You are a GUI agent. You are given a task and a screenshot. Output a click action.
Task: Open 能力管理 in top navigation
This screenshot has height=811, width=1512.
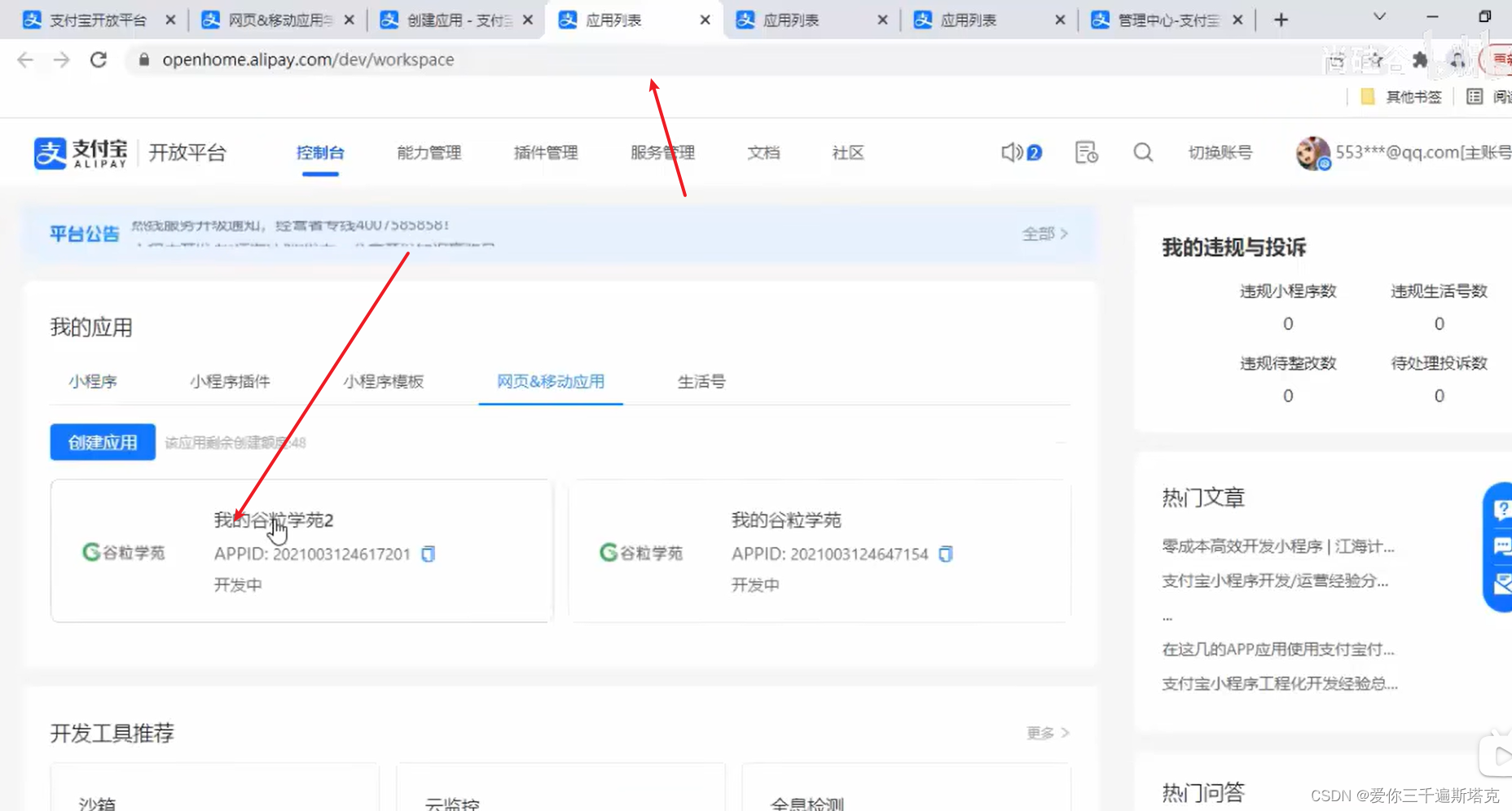(x=429, y=152)
